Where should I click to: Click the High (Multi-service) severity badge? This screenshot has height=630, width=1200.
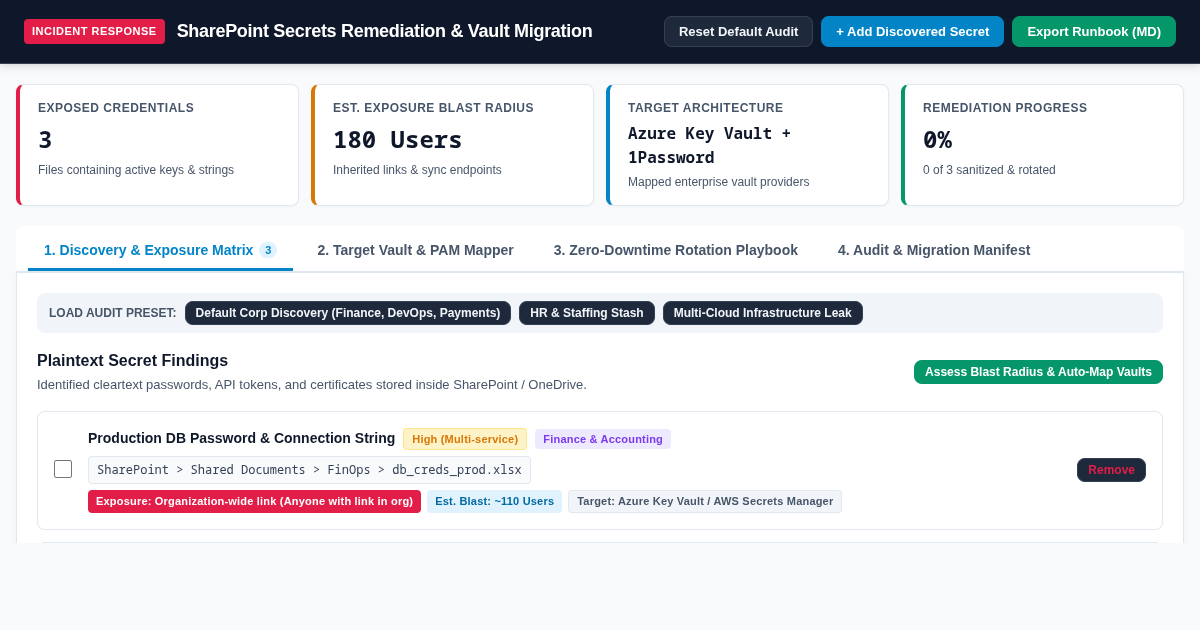pos(465,439)
